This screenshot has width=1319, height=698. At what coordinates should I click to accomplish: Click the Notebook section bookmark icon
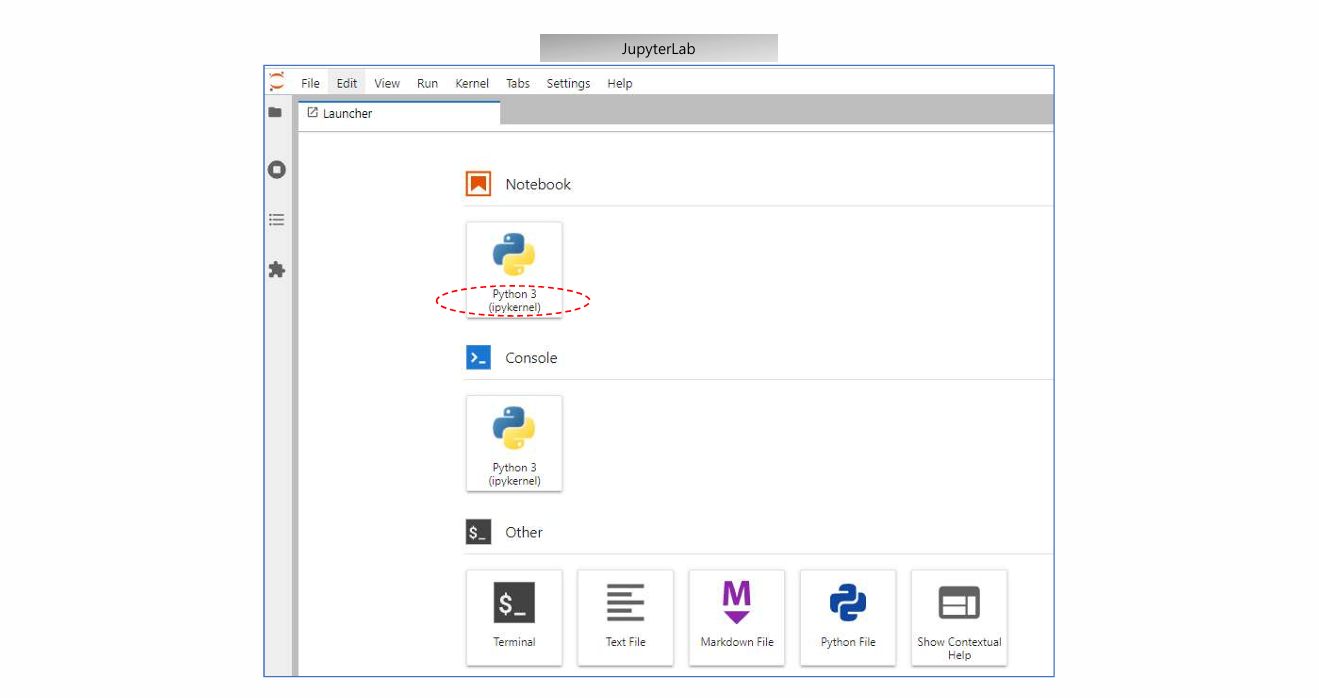pyautogui.click(x=478, y=184)
